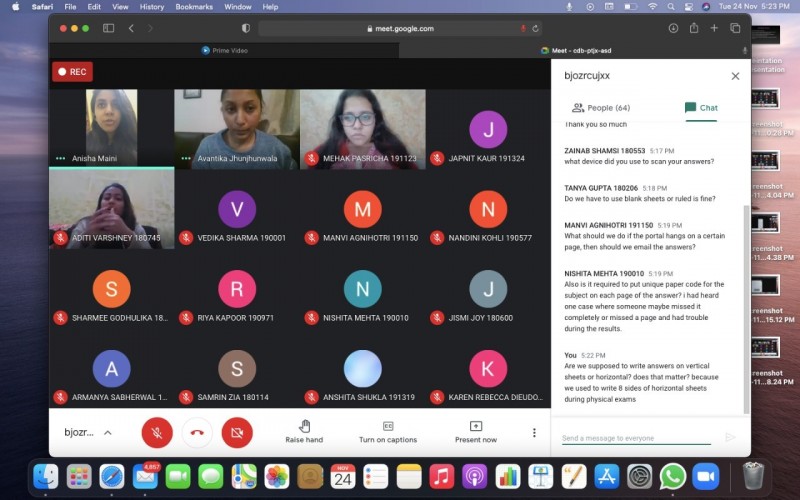Go back in Safari
Screen dimensions: 800x500
coord(131,29)
